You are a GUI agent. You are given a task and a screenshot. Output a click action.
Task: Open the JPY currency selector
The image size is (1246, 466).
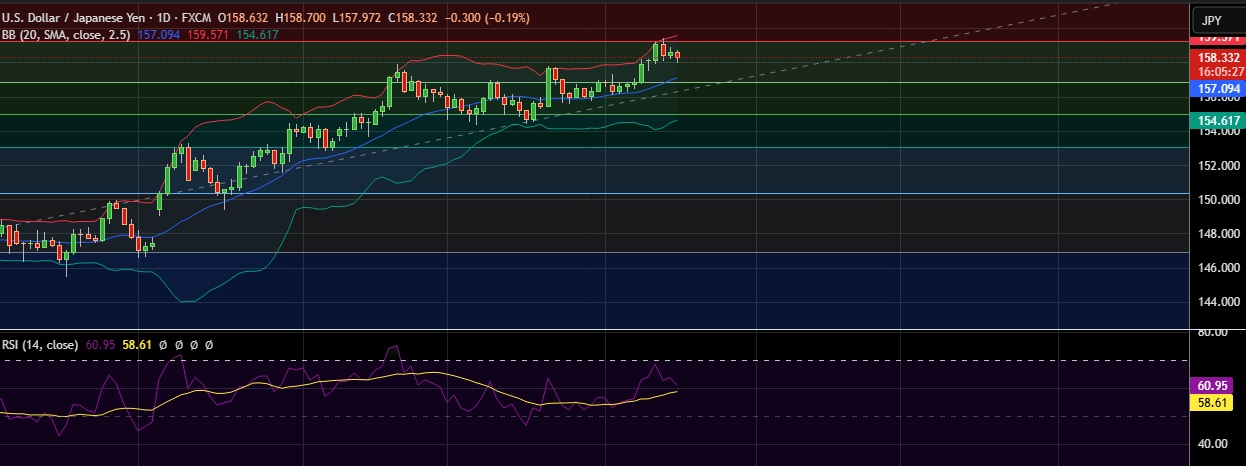click(1211, 20)
